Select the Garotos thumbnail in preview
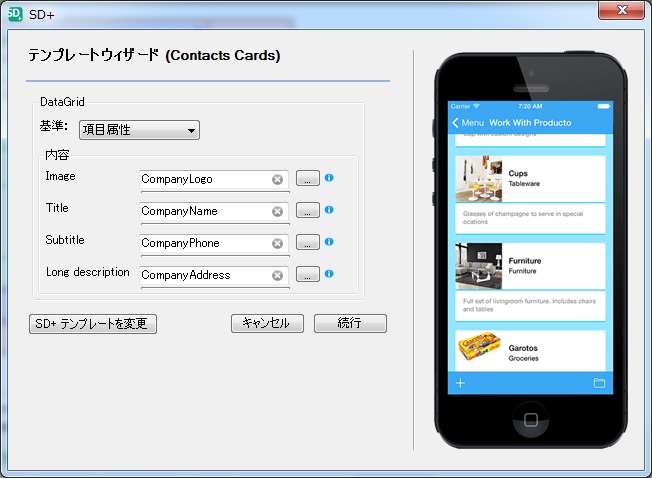 (479, 348)
